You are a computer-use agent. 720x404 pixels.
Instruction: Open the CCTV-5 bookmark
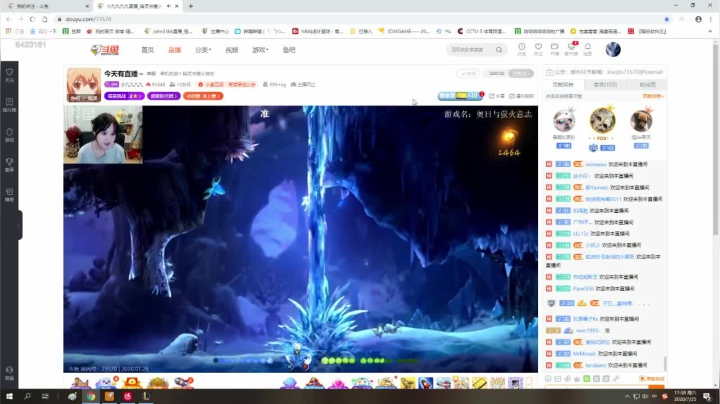481,31
